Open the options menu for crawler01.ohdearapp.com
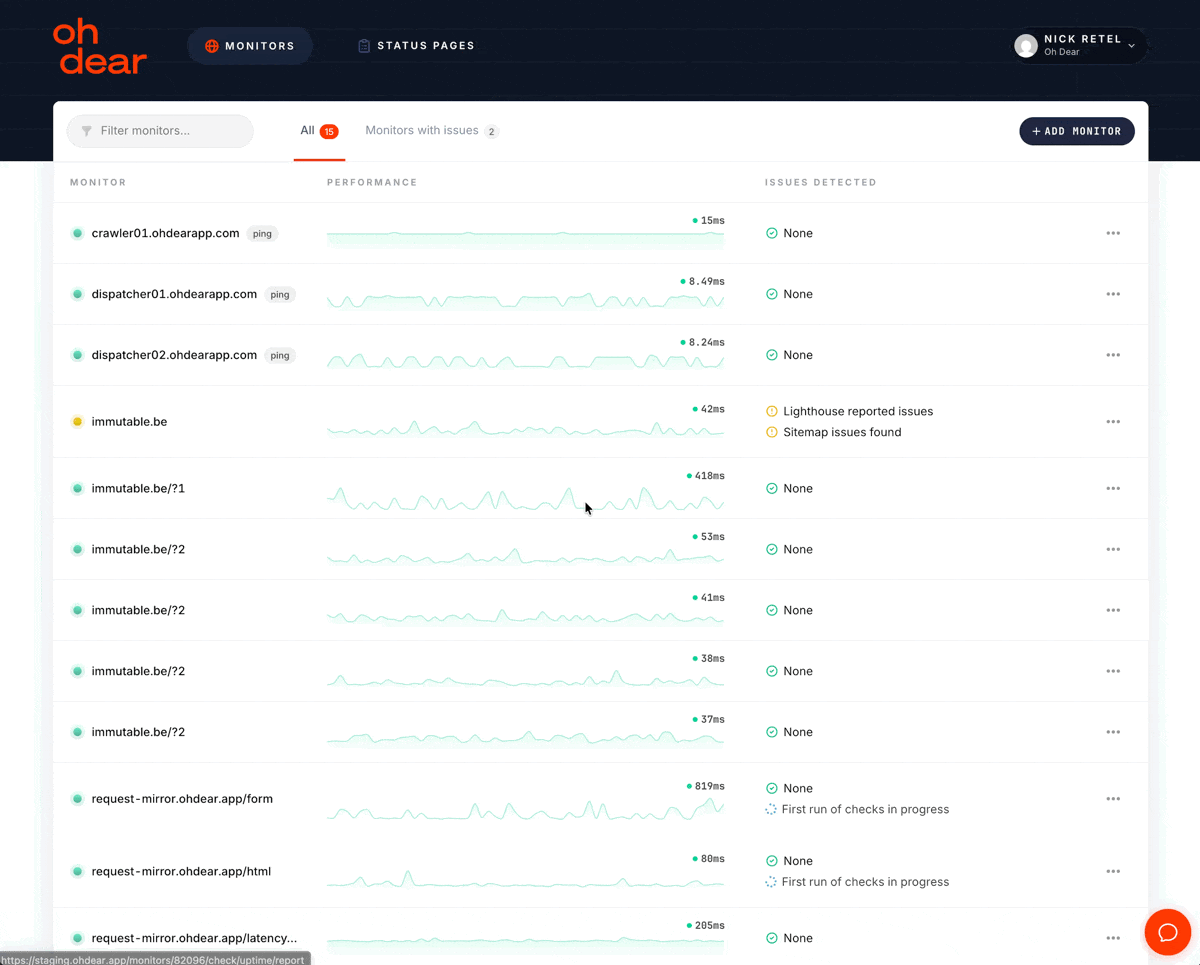 (1113, 233)
